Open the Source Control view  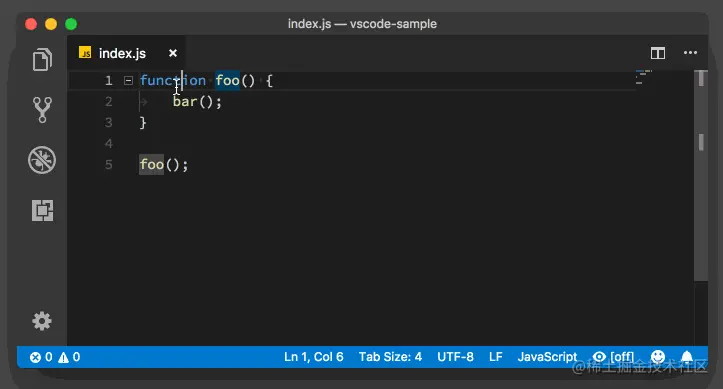pos(42,110)
